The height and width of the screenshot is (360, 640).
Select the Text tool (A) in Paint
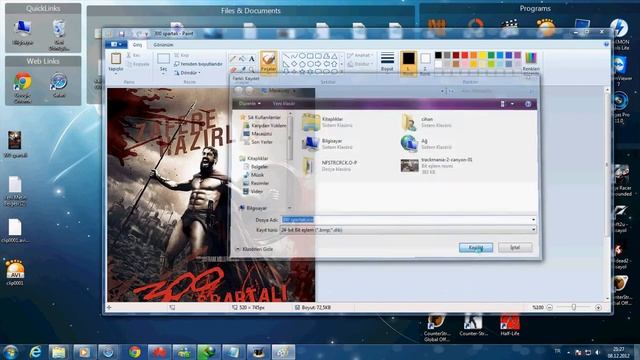pos(251,59)
